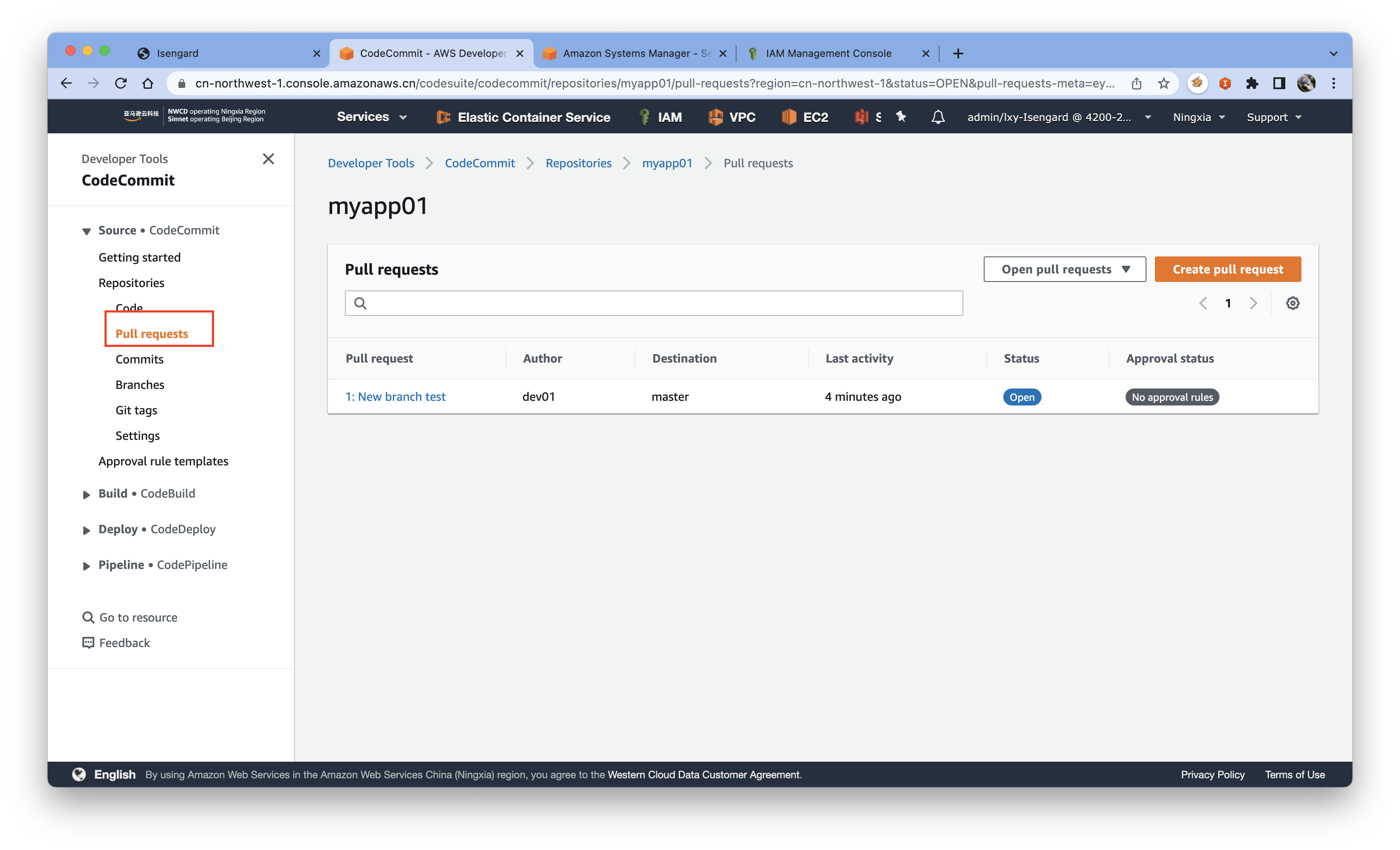The image size is (1400, 850).
Task: Open the Open pull requests filter dropdown
Action: coord(1065,269)
